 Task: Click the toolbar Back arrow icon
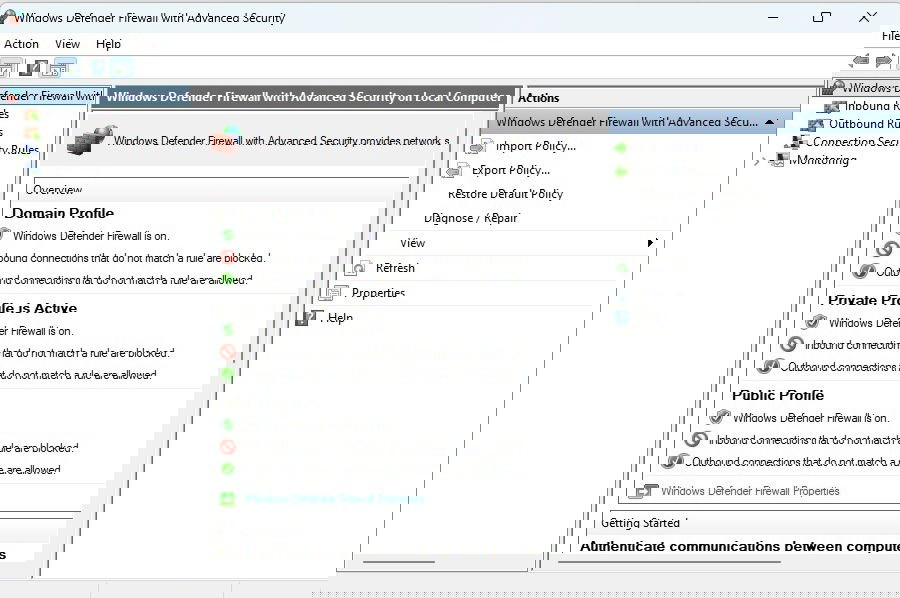click(860, 60)
